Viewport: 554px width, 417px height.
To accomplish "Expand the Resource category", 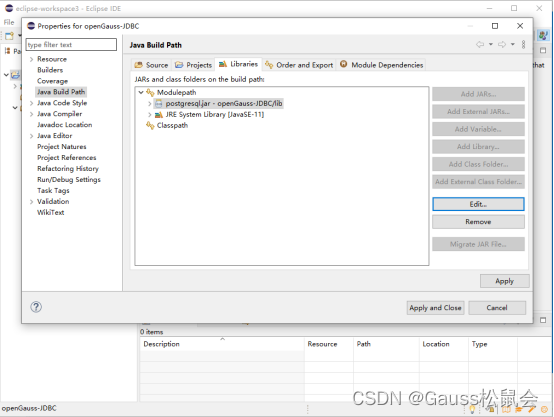I will [31, 59].
